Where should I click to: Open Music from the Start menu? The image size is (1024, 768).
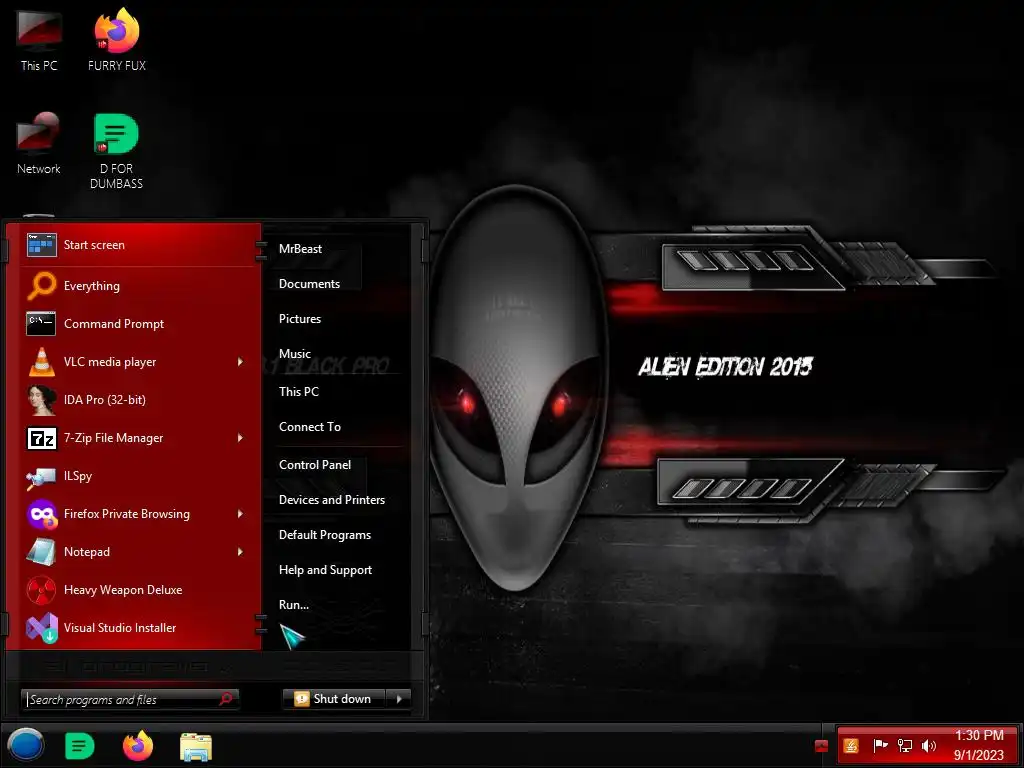tap(295, 353)
